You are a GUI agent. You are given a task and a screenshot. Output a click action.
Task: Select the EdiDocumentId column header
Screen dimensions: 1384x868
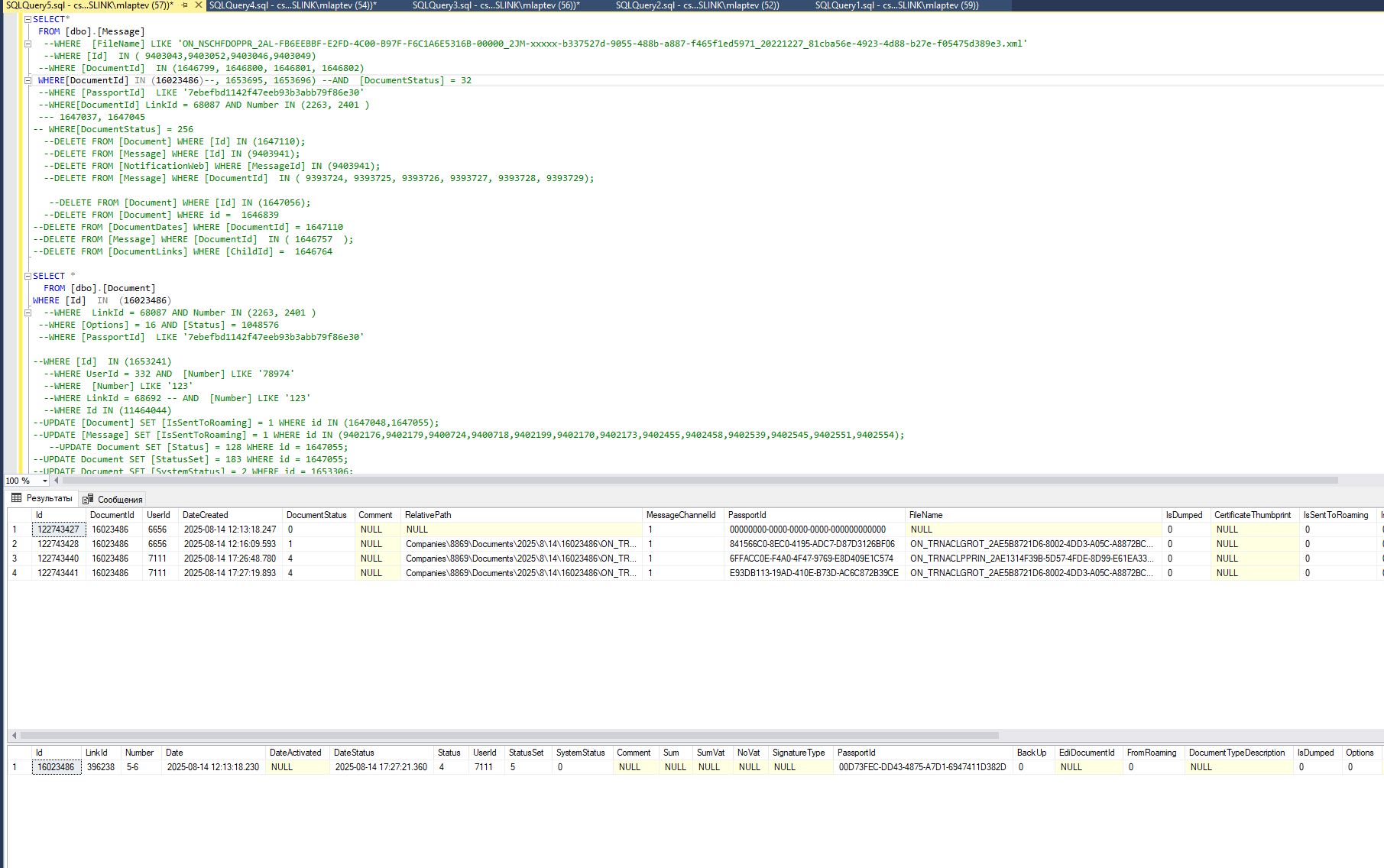pyautogui.click(x=1088, y=753)
